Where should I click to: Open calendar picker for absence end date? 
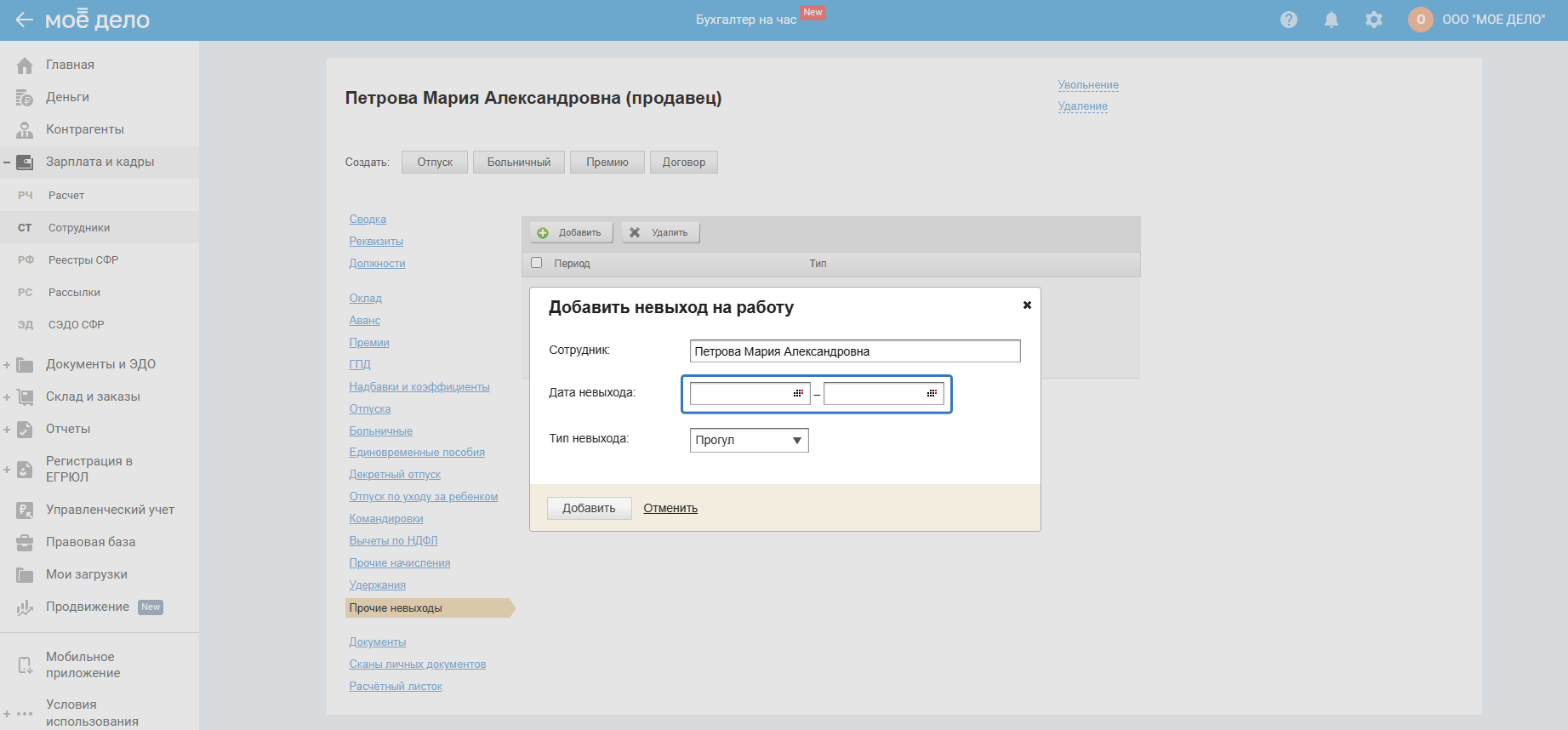click(932, 393)
